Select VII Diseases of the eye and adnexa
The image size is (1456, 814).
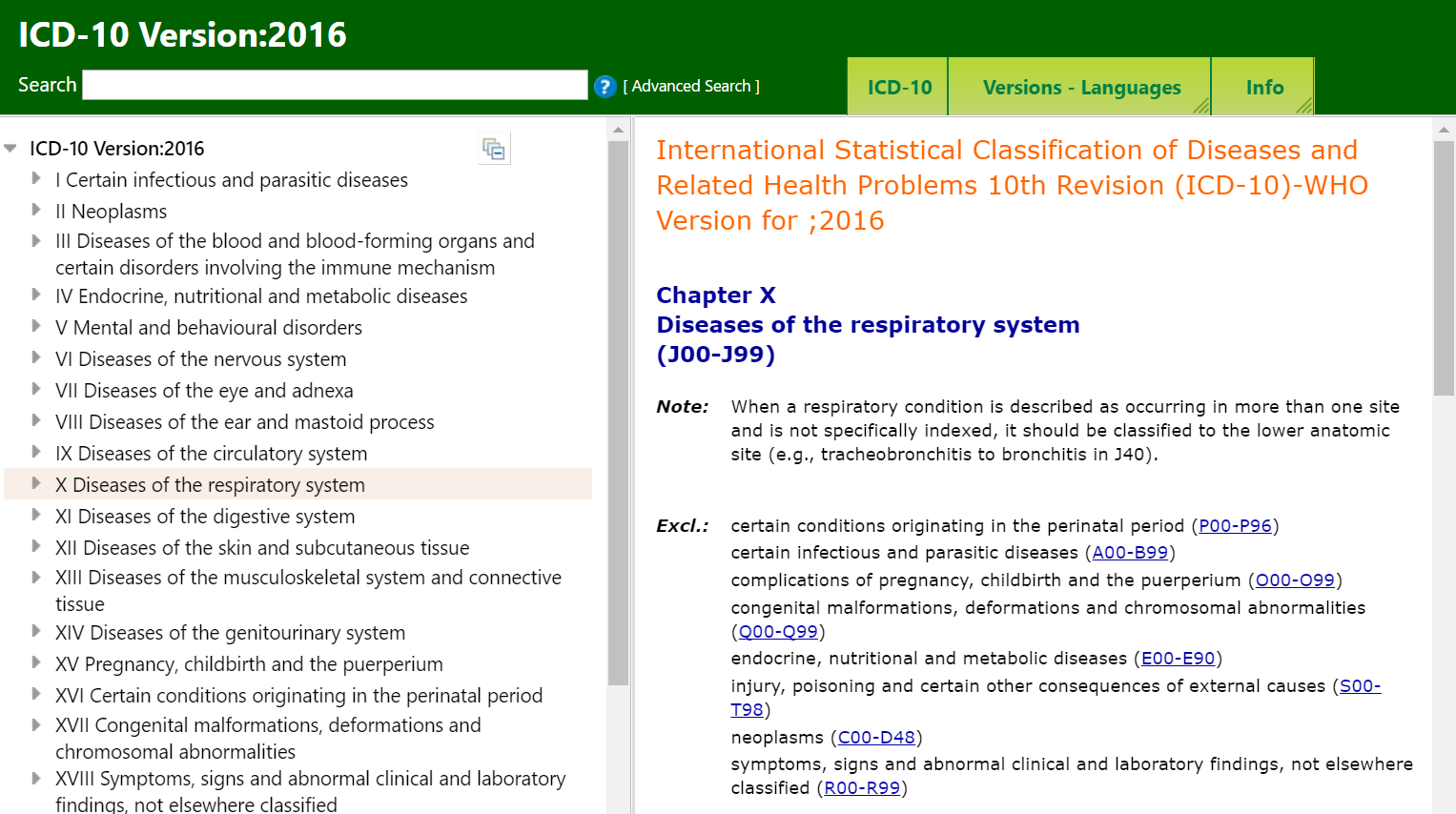[204, 391]
